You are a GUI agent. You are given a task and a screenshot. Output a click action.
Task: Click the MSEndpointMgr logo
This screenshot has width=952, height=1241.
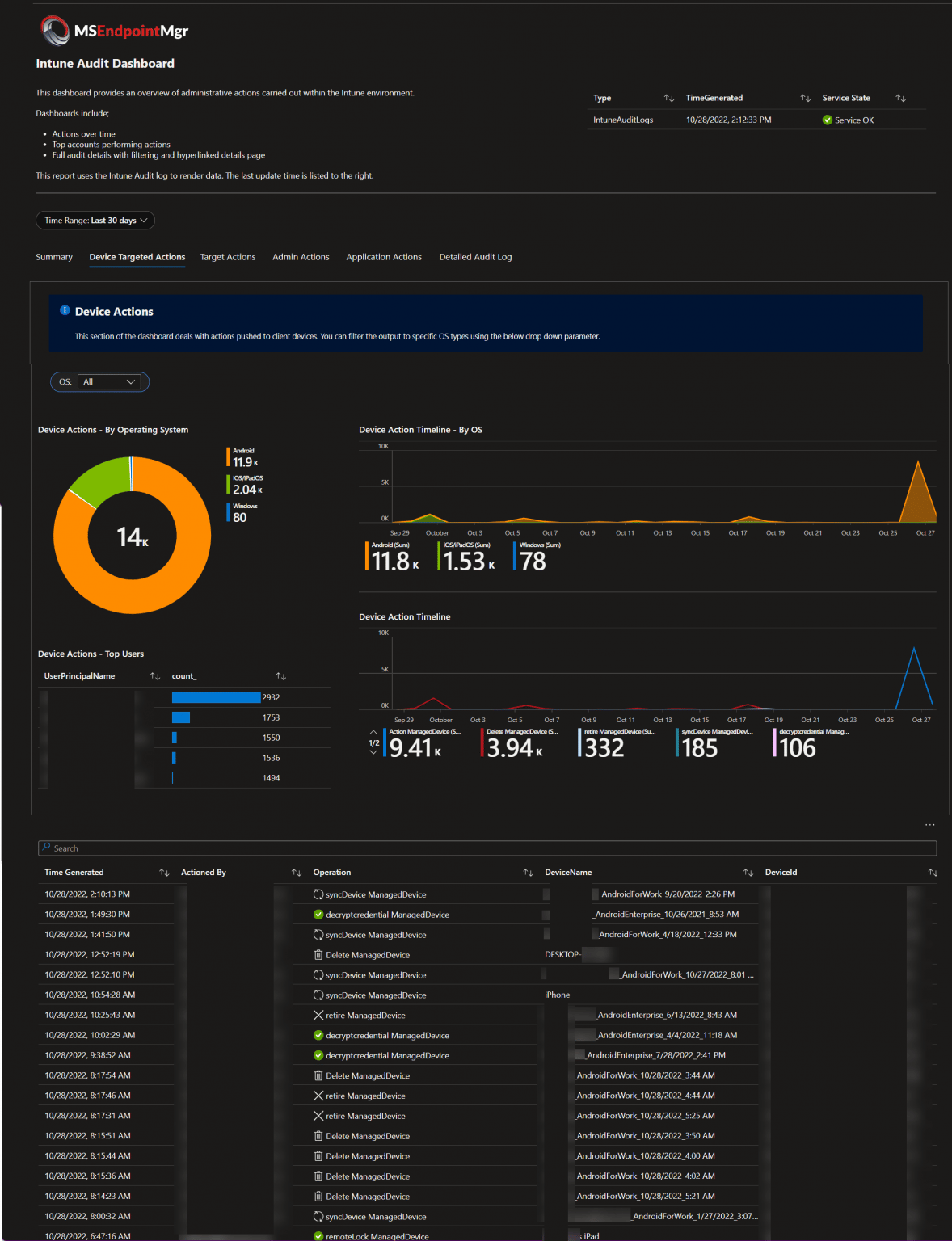coord(56,31)
